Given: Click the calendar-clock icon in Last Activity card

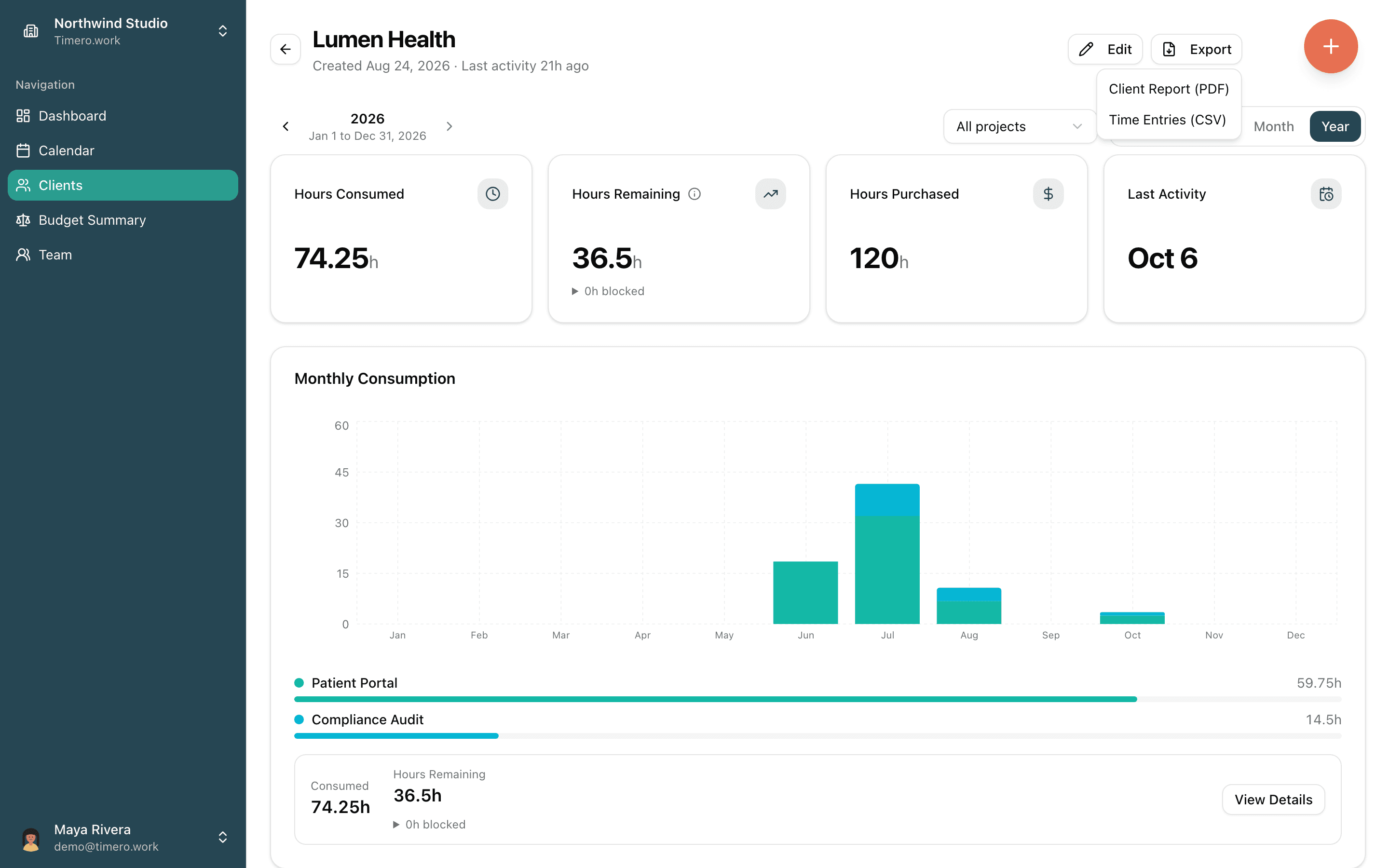Looking at the screenshot, I should tap(1326, 194).
